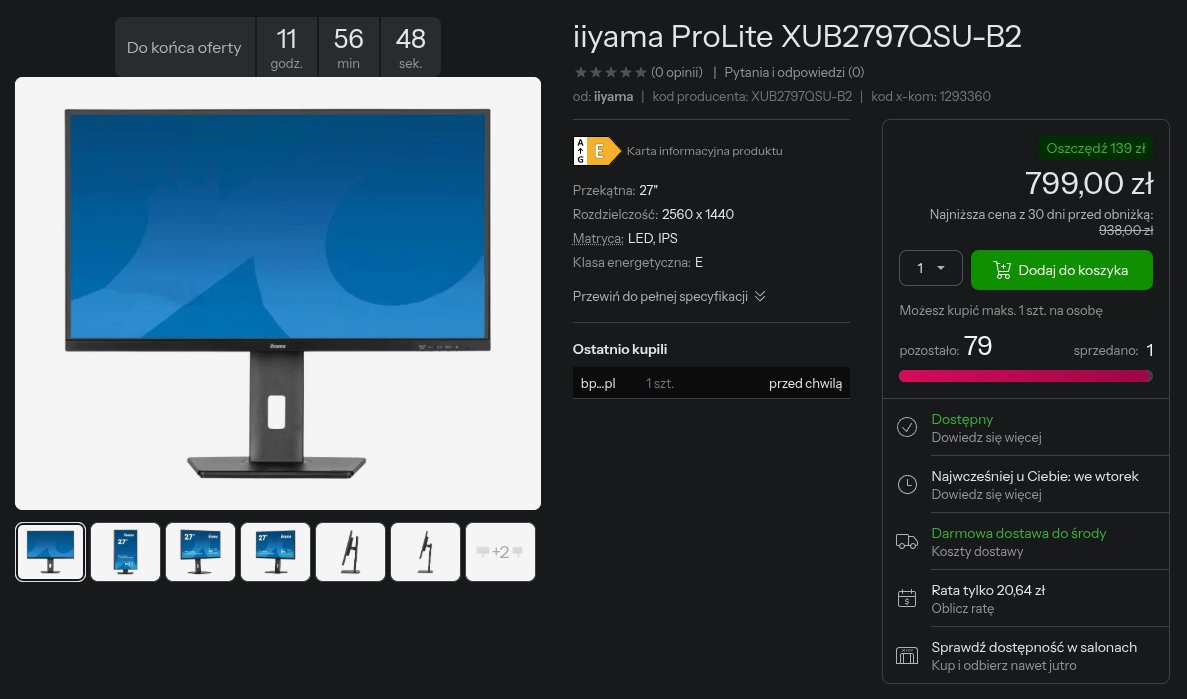Open Pytania i odpowiedzi (0) link
Image resolution: width=1187 pixels, height=699 pixels.
pos(794,73)
